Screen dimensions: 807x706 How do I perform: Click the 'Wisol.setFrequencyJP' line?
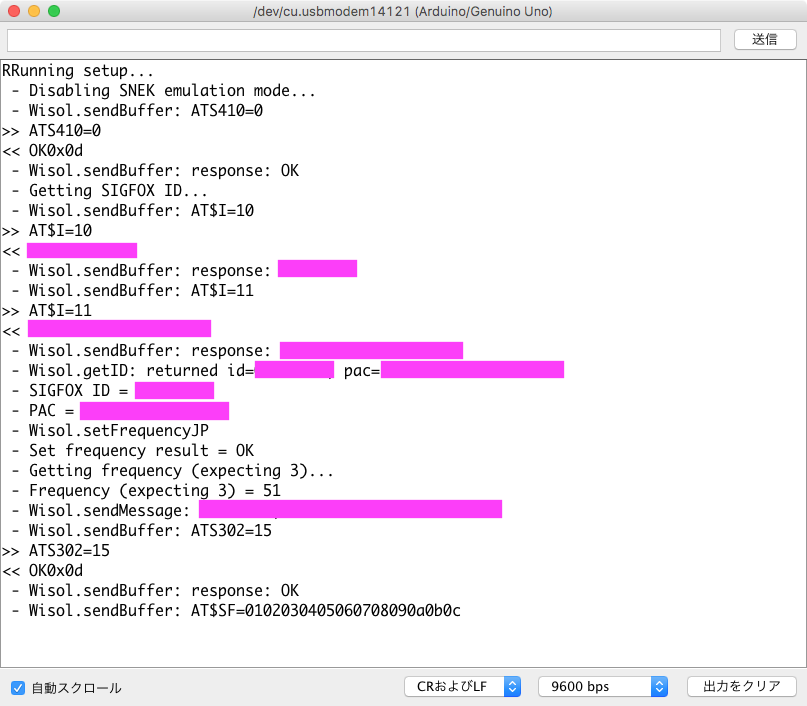[110, 431]
